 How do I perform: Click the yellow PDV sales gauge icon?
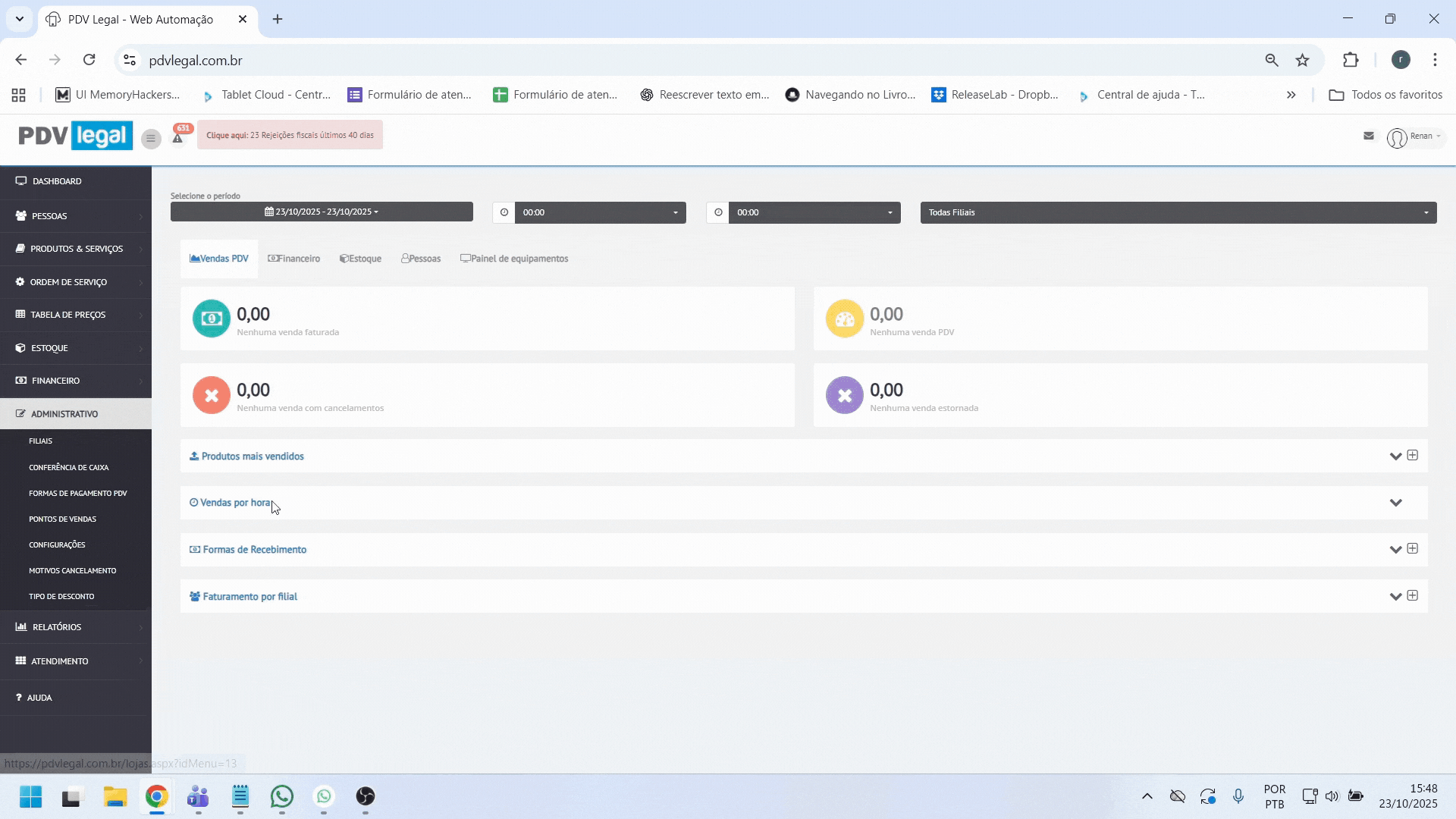pos(844,318)
